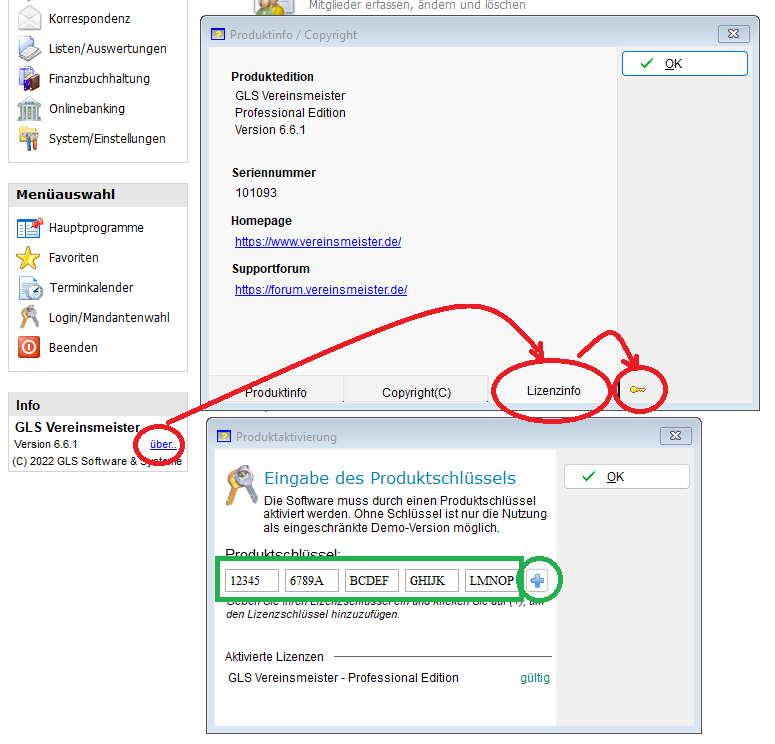
Task: Click the red Beenden power icon
Action: tap(29, 347)
